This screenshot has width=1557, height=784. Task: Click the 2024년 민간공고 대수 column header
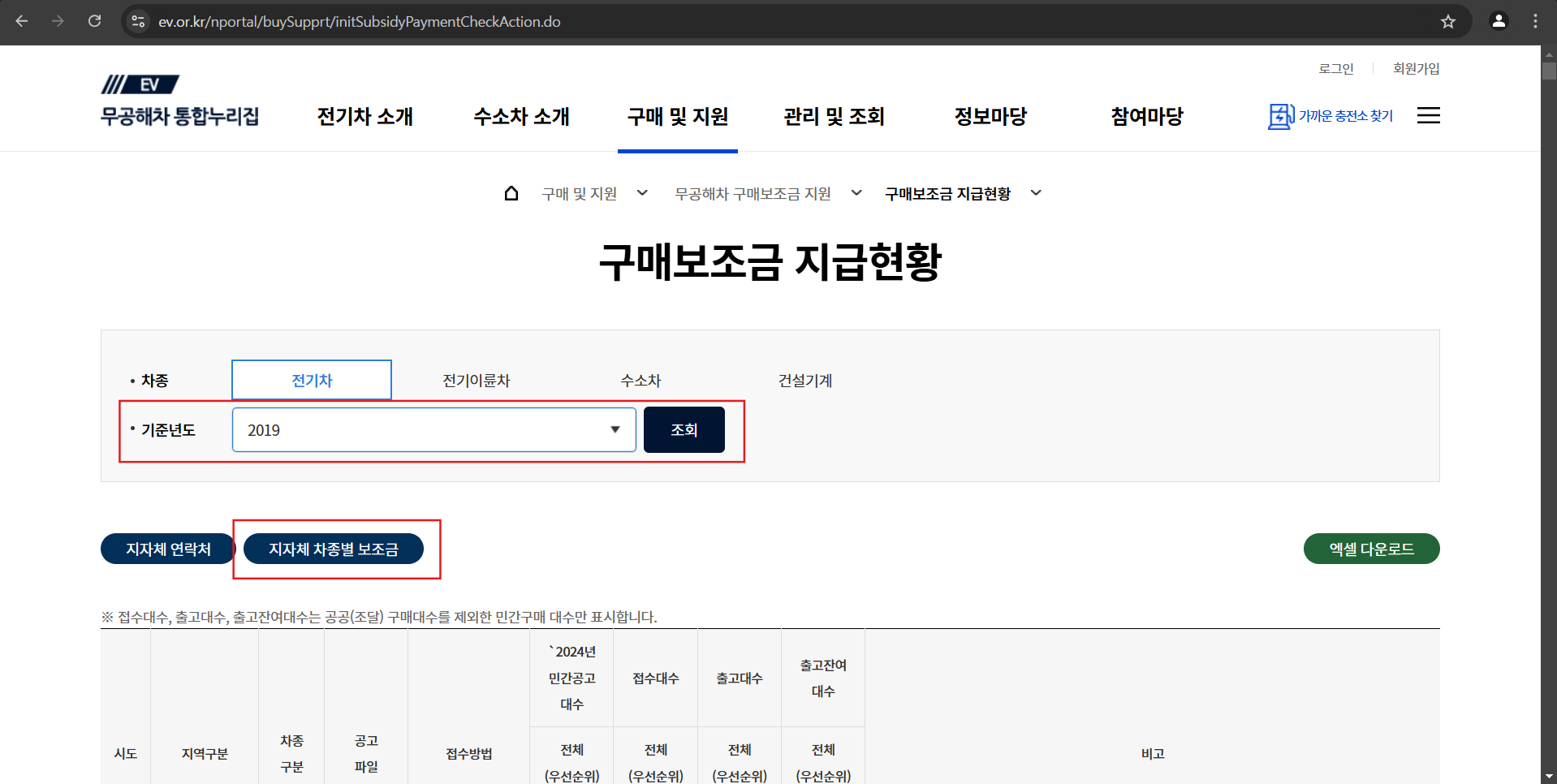tap(572, 678)
